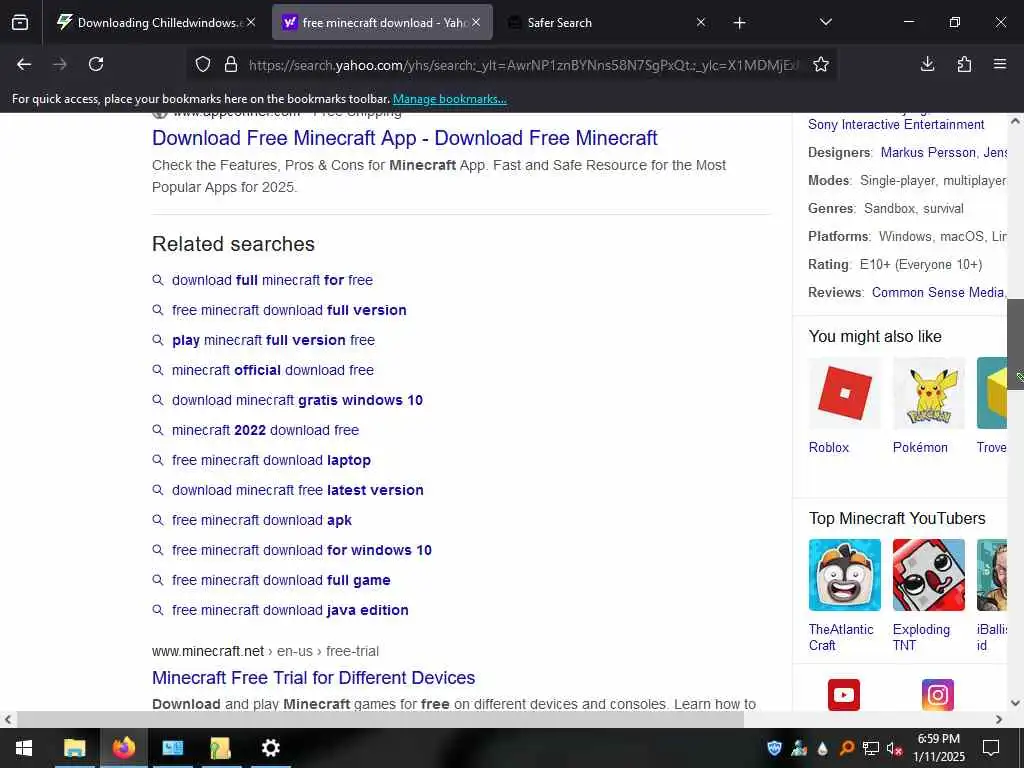The width and height of the screenshot is (1024, 768).
Task: Open the Instagram icon link
Action: 938,695
